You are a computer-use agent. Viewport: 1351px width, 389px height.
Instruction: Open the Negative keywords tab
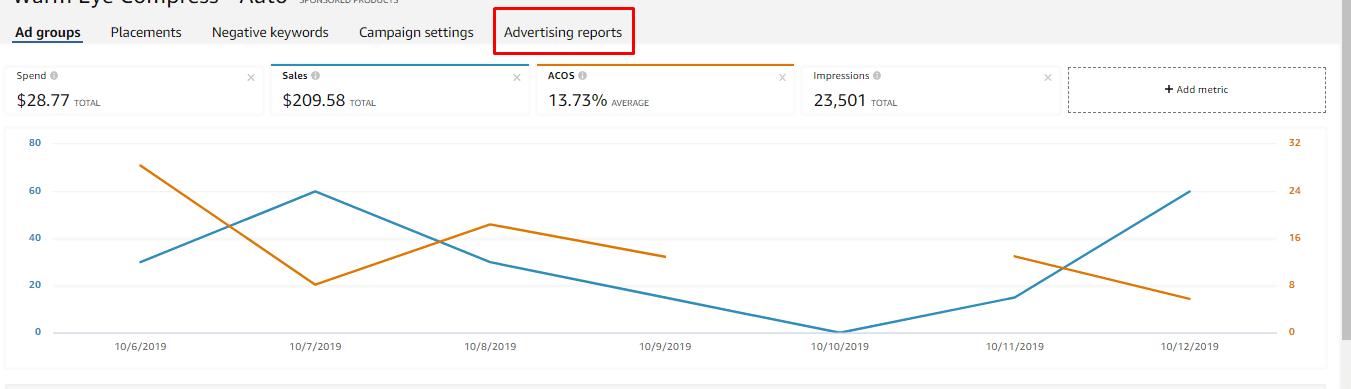[x=270, y=32]
